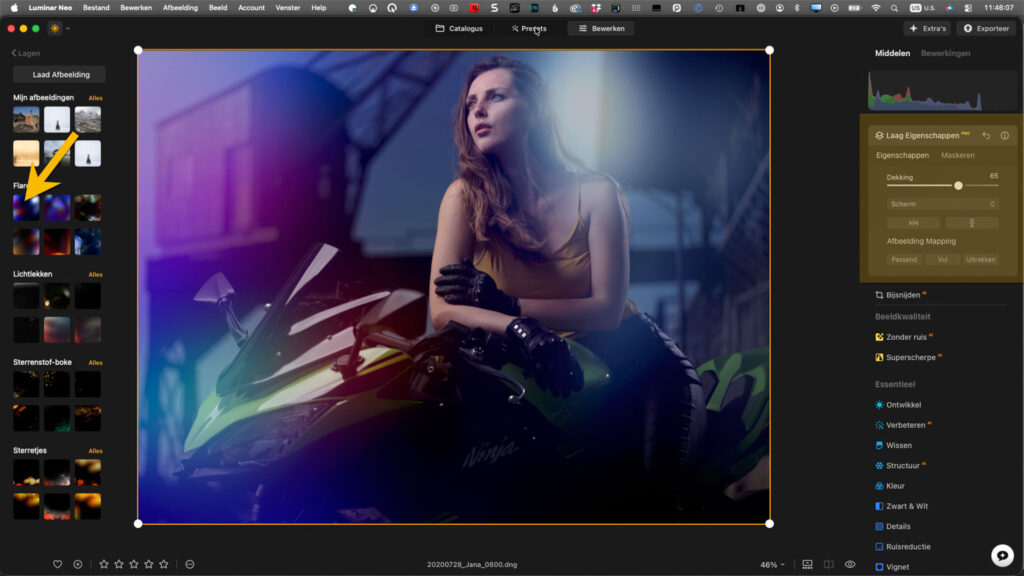This screenshot has width=1024, height=576.
Task: Reset the Laag Eigenschappen tool
Action: (x=986, y=136)
